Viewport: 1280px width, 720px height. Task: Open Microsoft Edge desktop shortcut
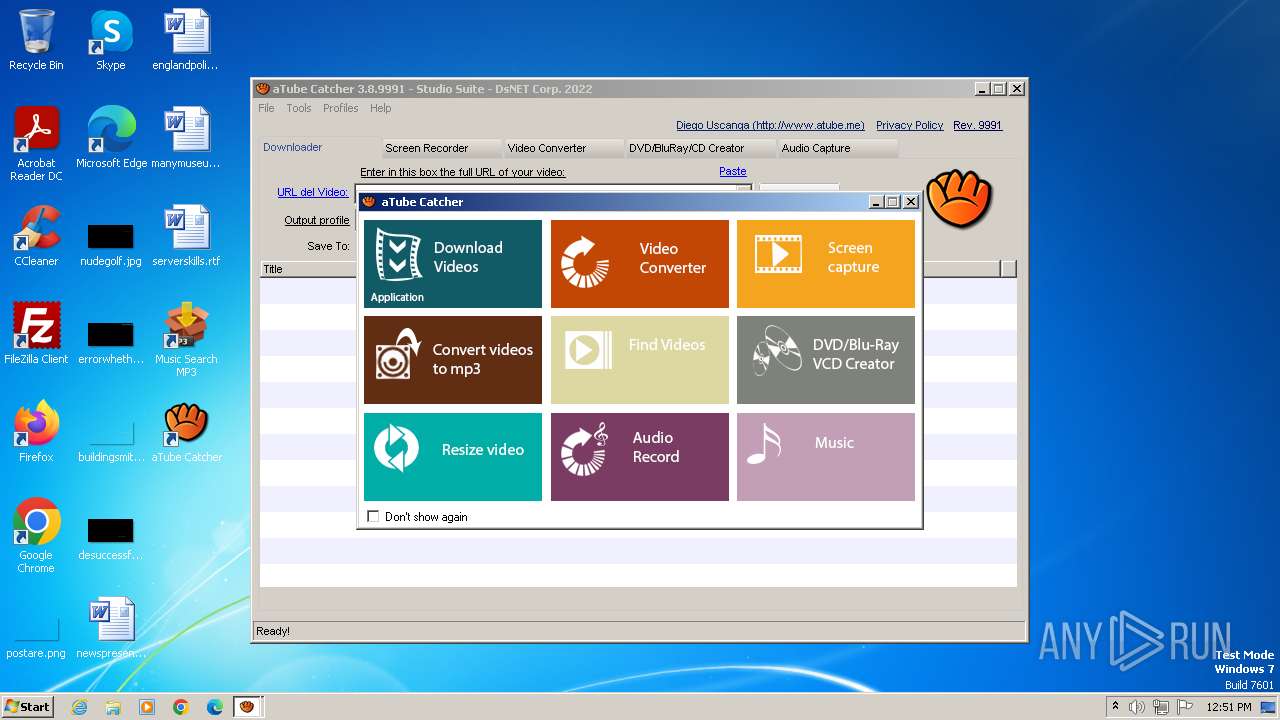tap(111, 138)
